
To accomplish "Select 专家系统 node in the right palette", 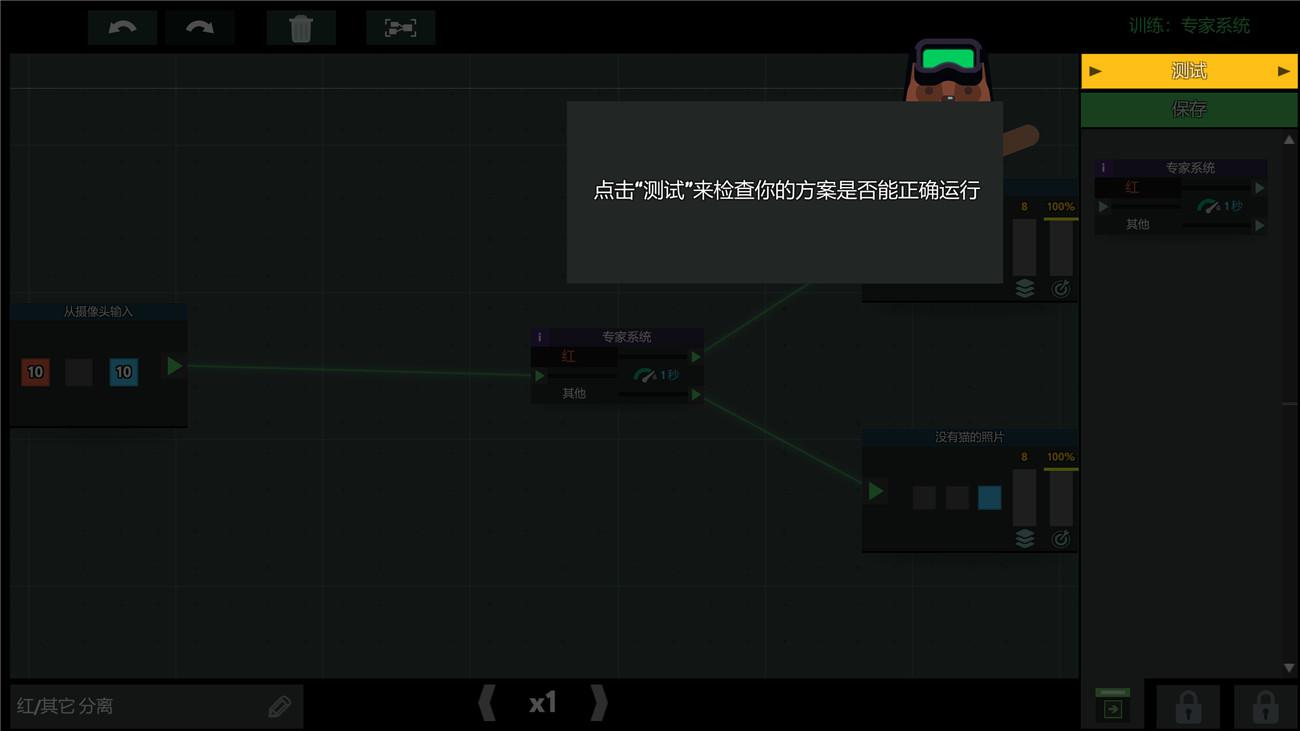I will (x=1180, y=196).
